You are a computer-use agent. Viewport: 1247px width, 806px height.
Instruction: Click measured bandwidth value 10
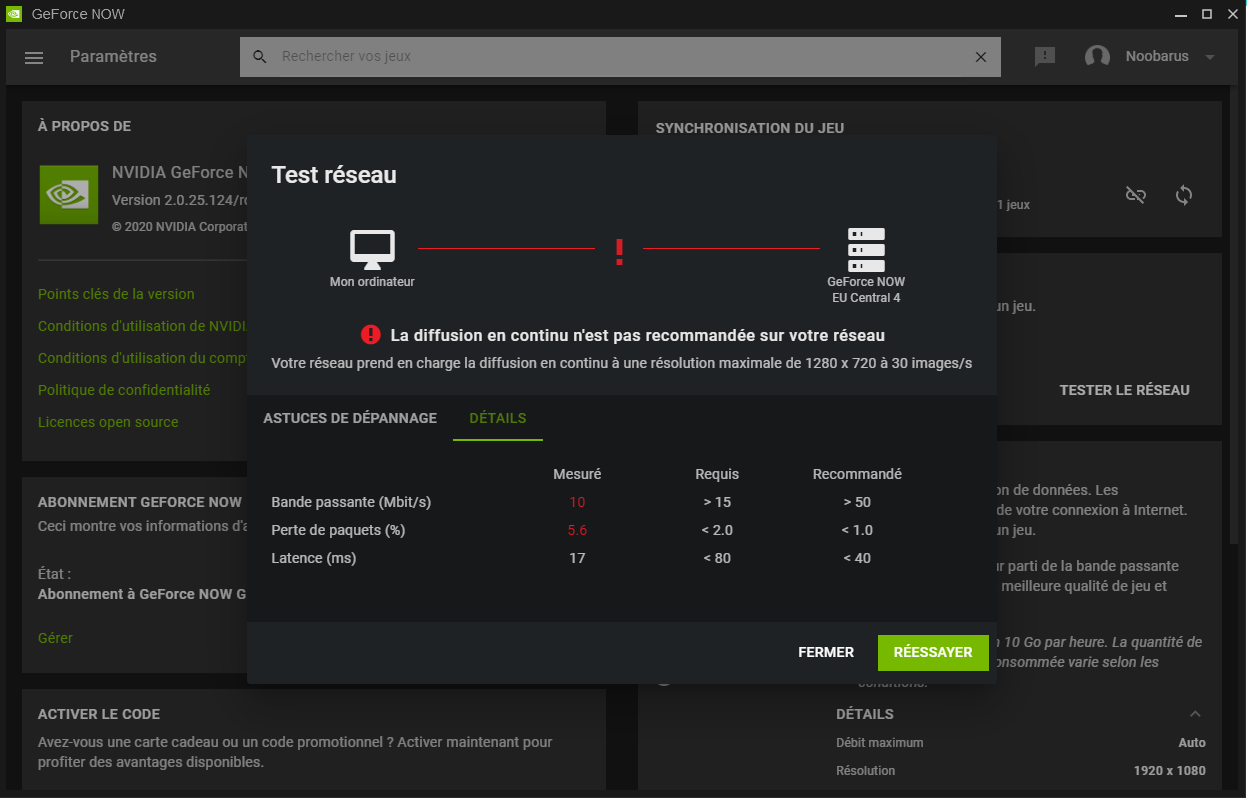coord(577,502)
